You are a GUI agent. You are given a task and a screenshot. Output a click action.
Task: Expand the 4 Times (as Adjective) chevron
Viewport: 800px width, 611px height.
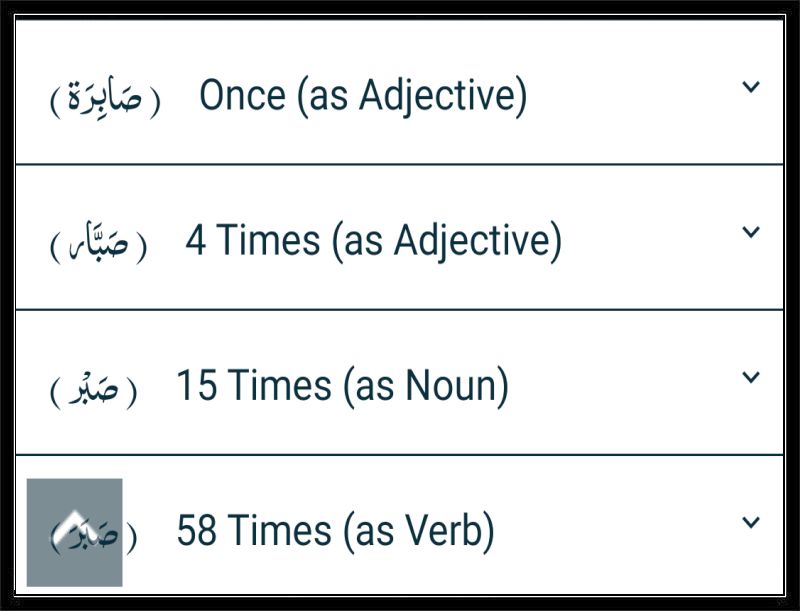tap(751, 233)
